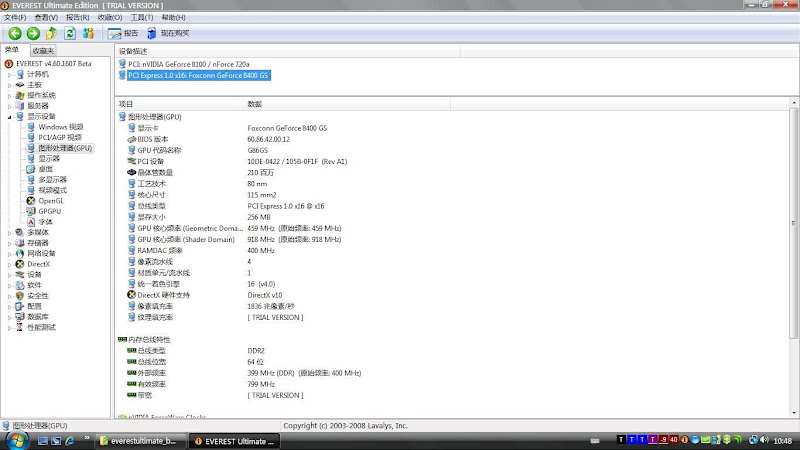The image size is (800, 450).
Task: Click the scroll down arrow of details pane
Action: [x=794, y=413]
